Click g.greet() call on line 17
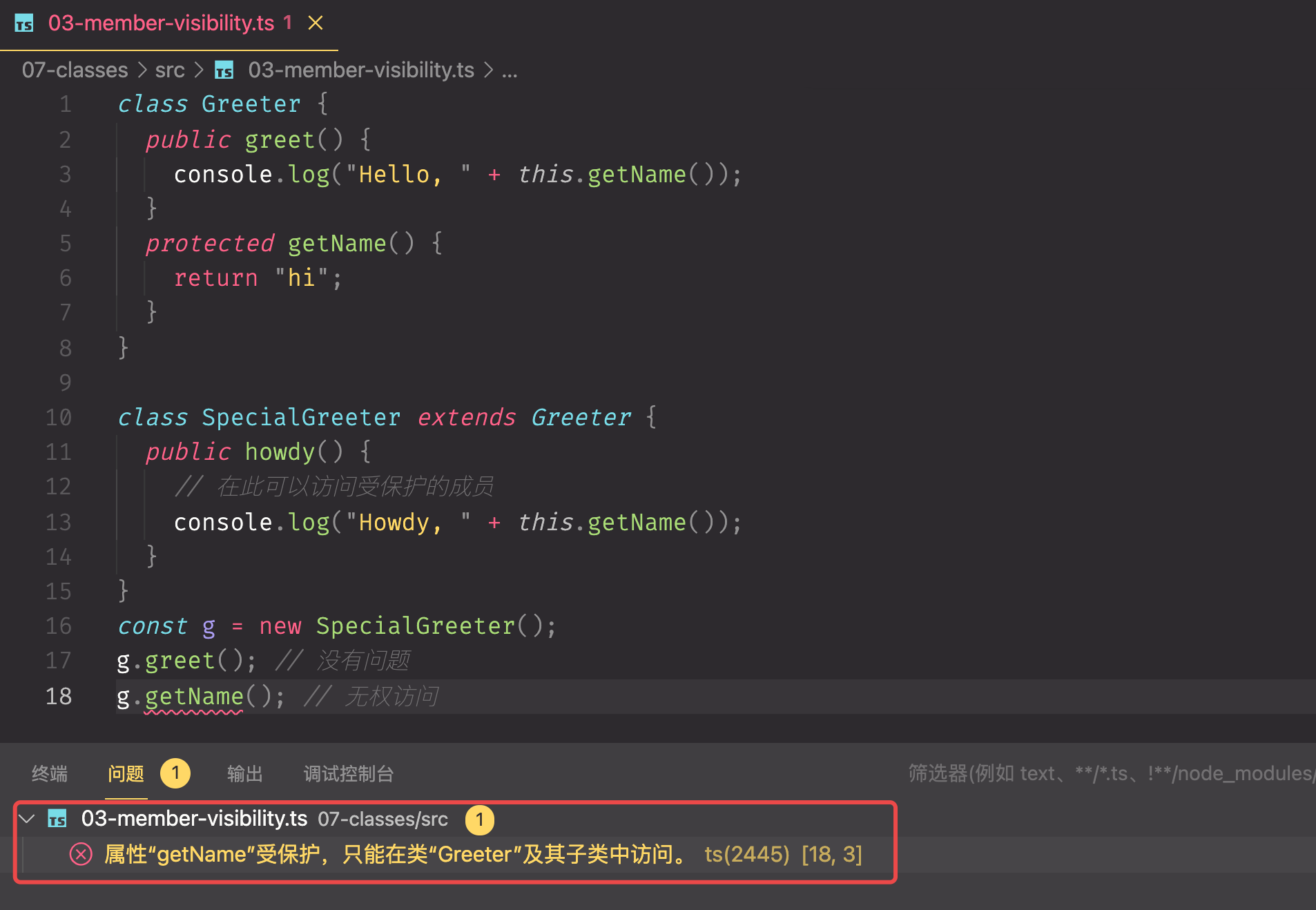 pyautogui.click(x=186, y=661)
